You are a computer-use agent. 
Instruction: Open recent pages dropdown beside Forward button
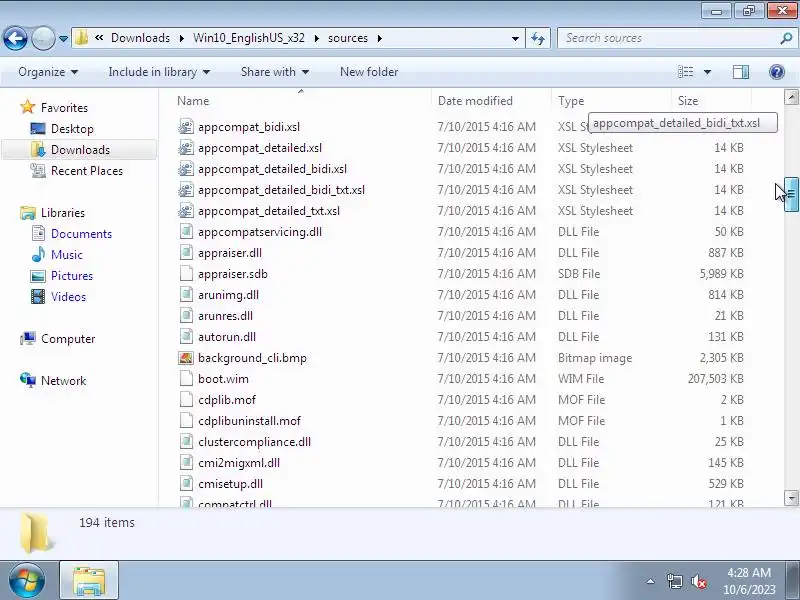coord(63,39)
